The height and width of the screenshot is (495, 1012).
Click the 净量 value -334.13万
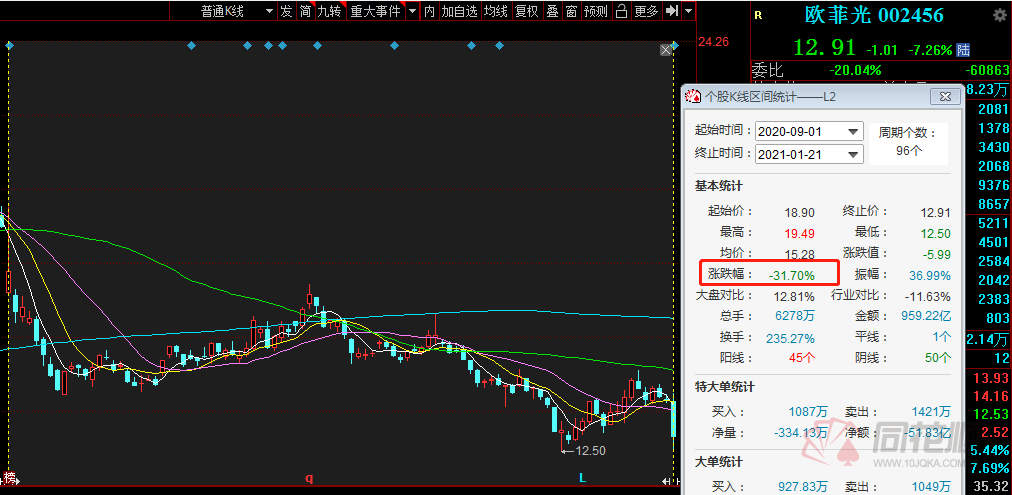coord(800,433)
